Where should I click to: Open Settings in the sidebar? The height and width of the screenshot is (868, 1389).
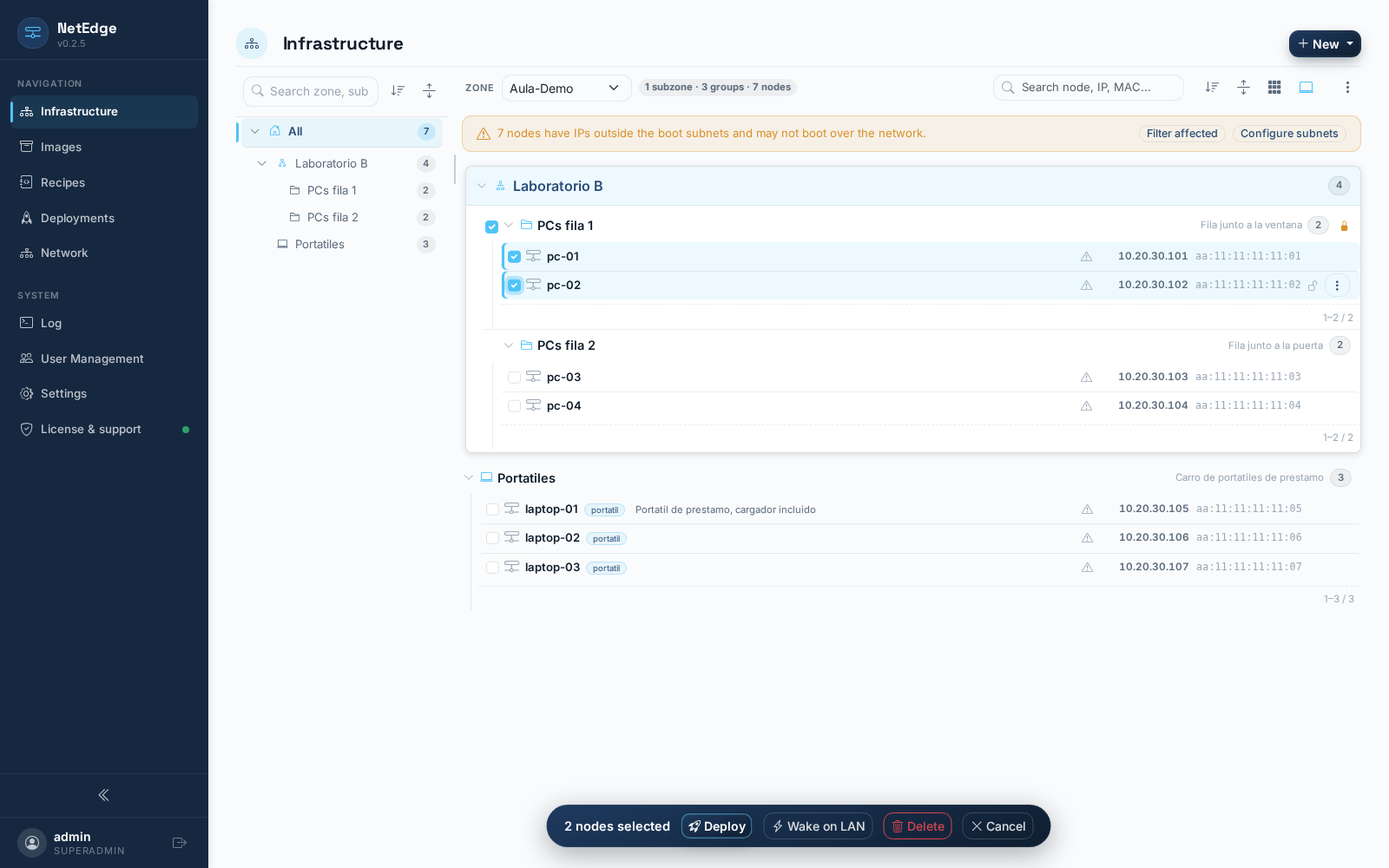[104, 393]
